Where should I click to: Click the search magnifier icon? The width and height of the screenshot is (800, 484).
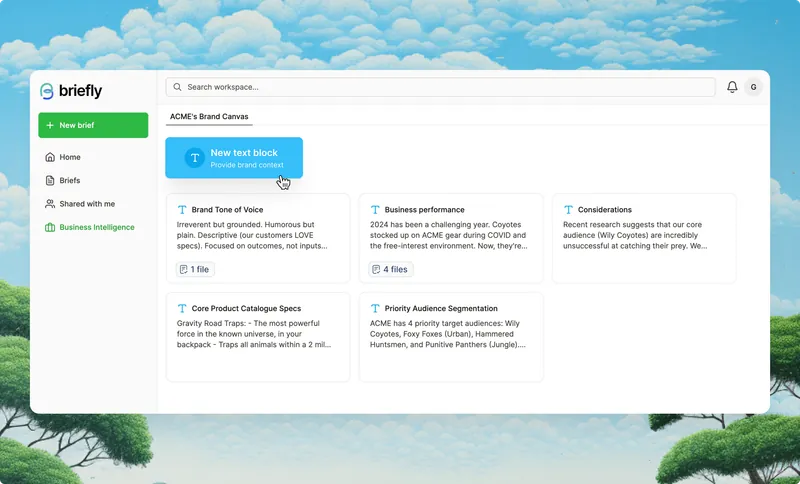[x=177, y=87]
